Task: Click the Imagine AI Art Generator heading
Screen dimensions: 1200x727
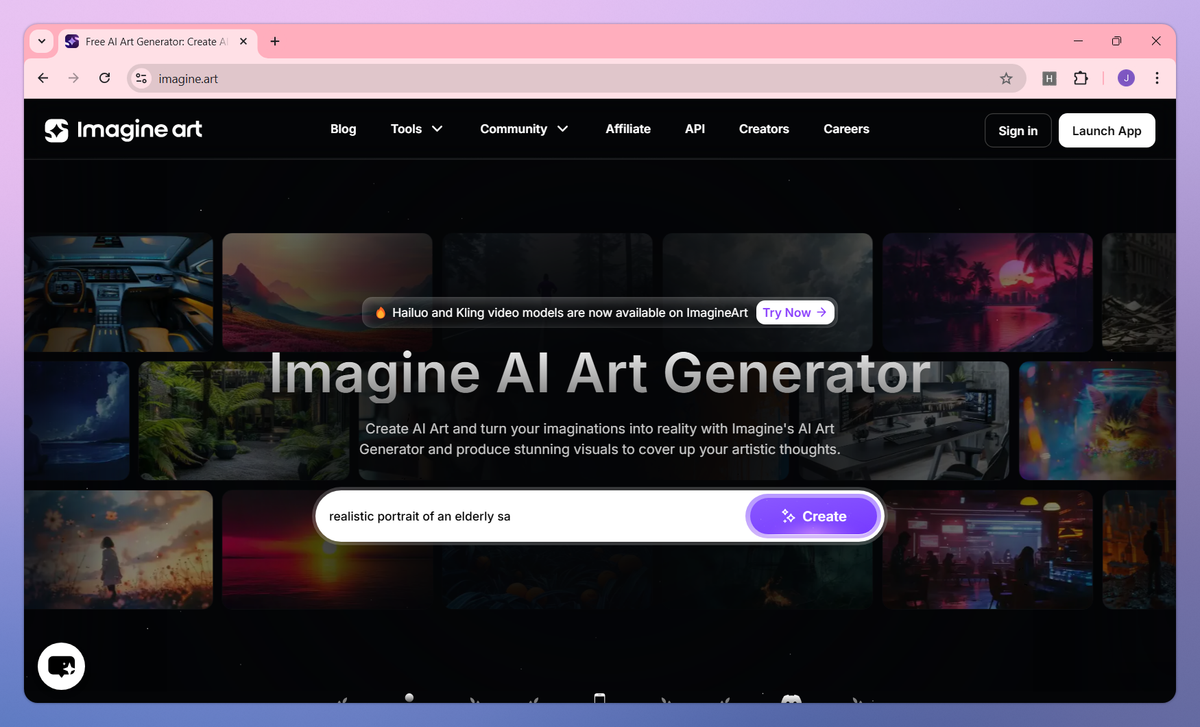Action: (x=600, y=373)
